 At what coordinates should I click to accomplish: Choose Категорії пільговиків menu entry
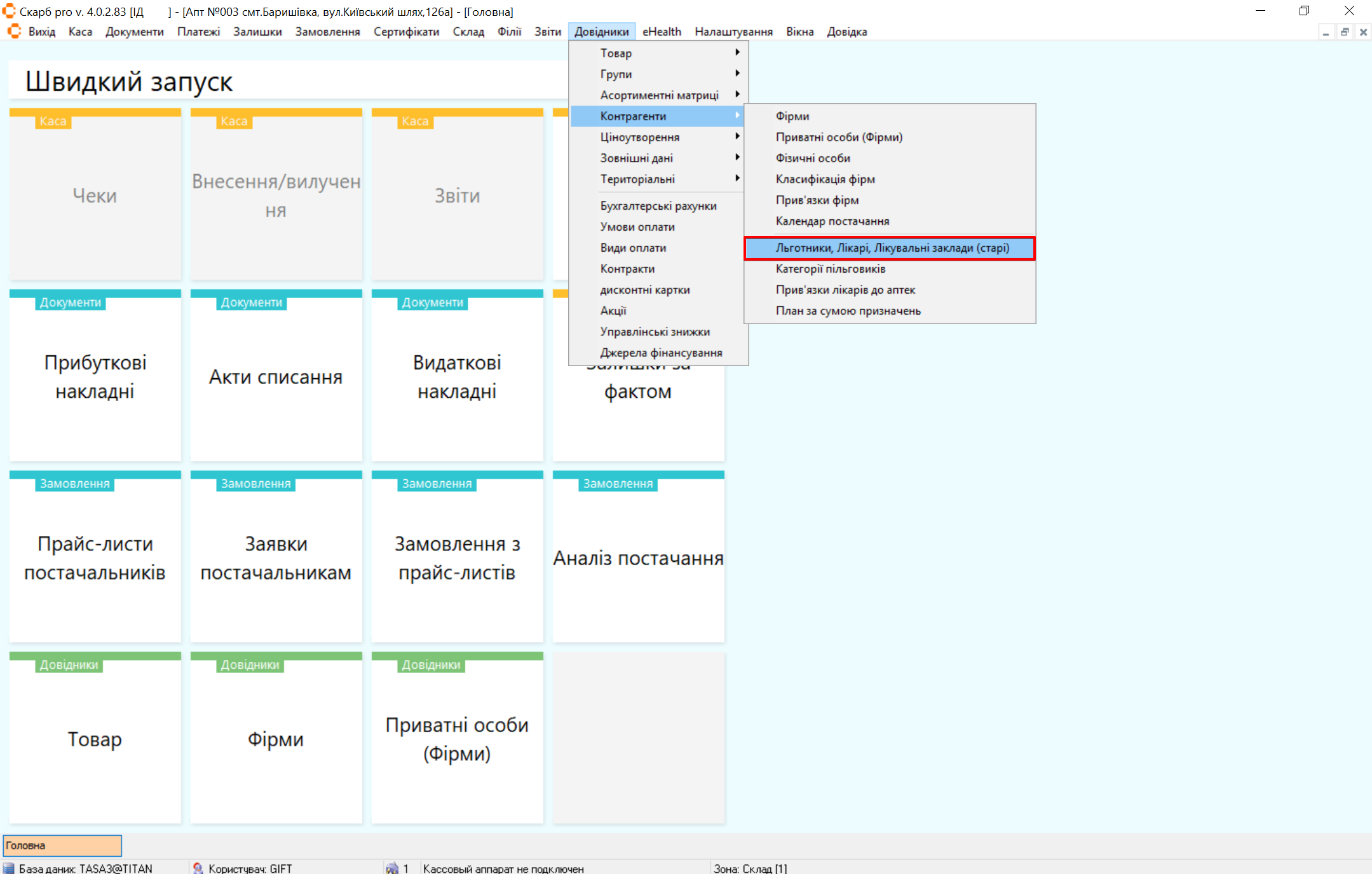tap(830, 269)
